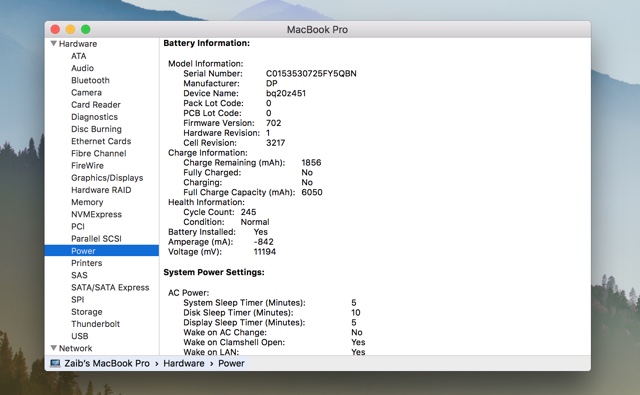Viewport: 640px width, 395px height.
Task: Open the SATA/SATA Express entry
Action: (x=110, y=288)
